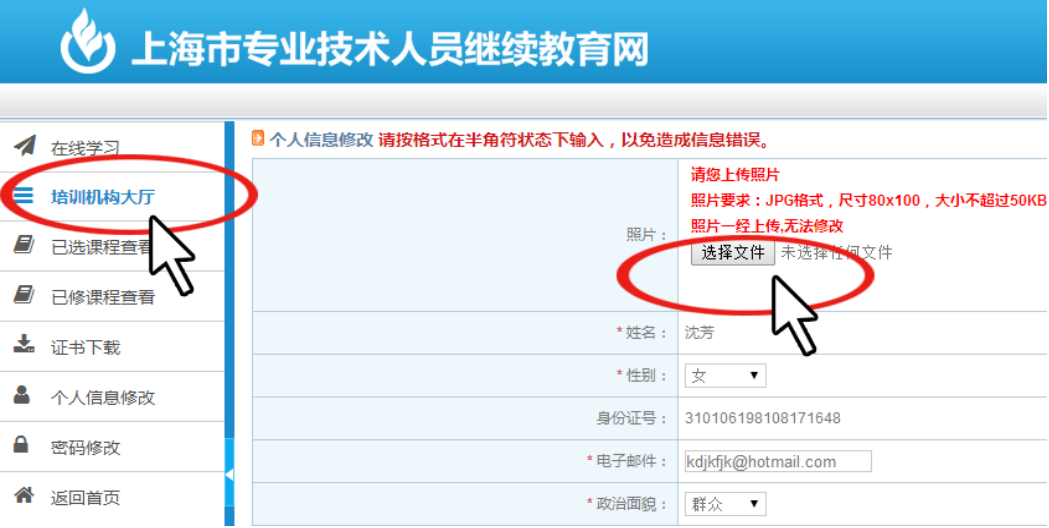Viewport: 1049px width, 528px height.
Task: Open the 性别 dropdown showing 女
Action: [x=725, y=375]
